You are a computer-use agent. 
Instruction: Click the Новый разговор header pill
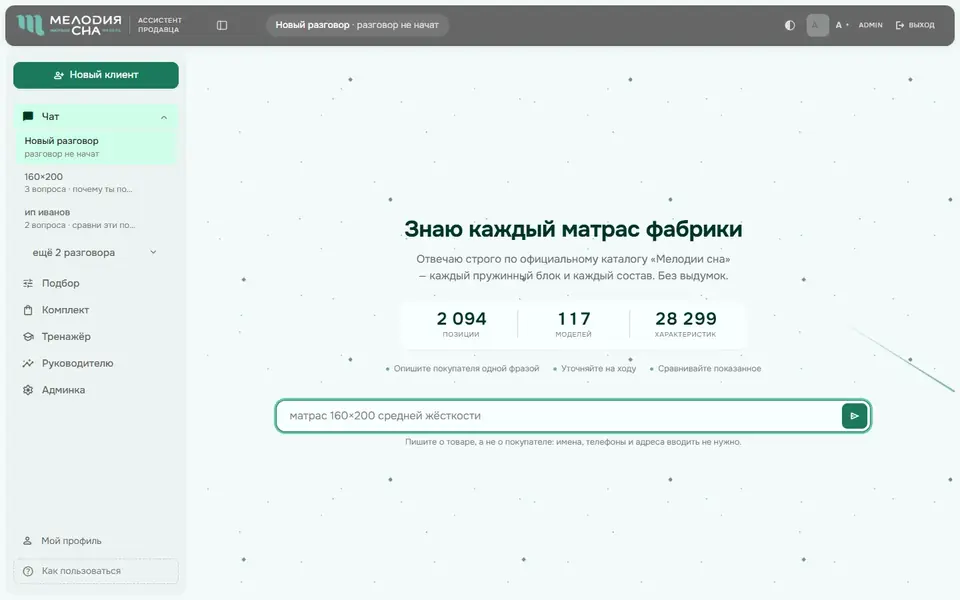[x=357, y=25]
